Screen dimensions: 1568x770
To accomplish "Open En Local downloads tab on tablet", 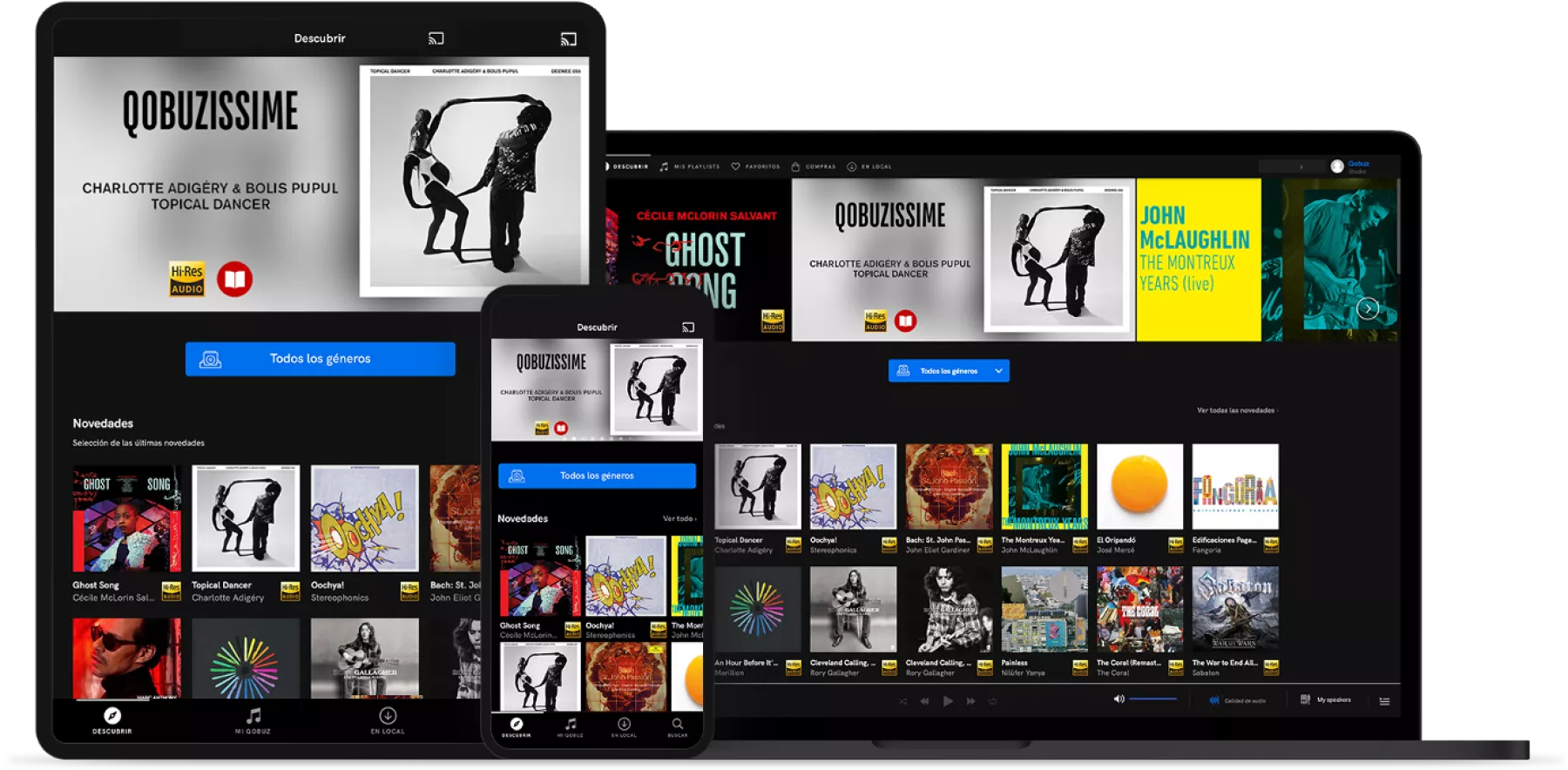I will point(388,719).
